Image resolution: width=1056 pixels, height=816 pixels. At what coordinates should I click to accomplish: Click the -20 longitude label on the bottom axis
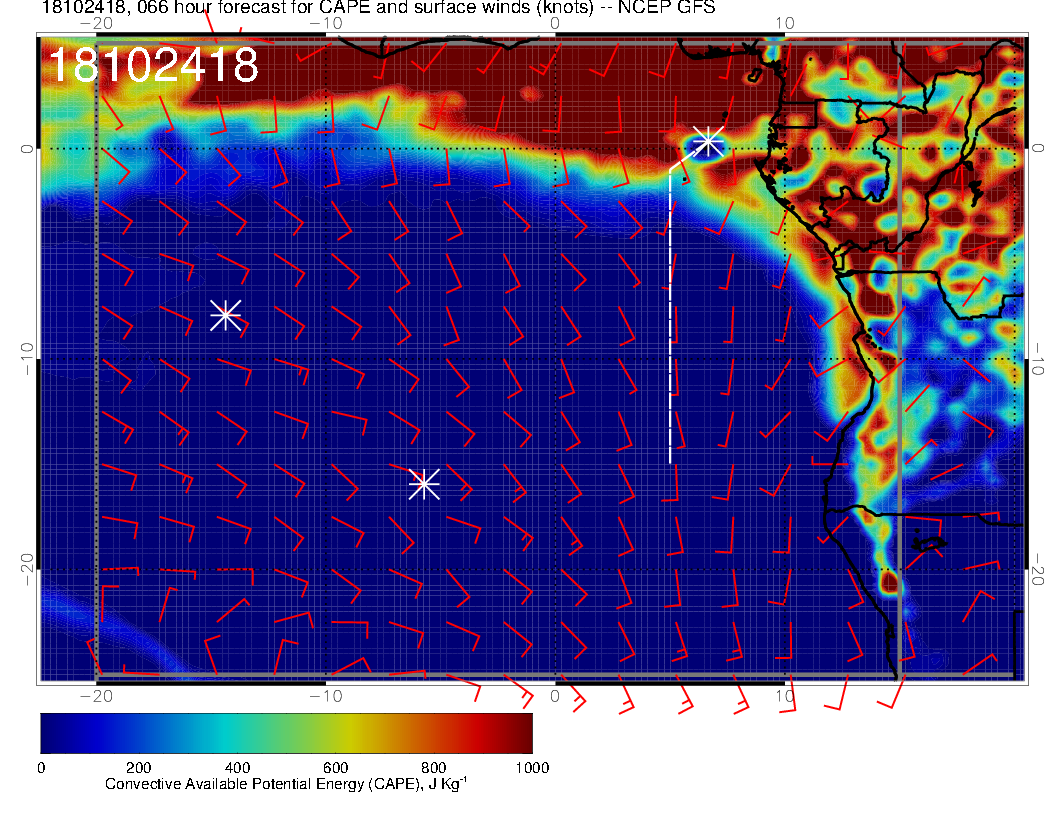[x=96, y=696]
